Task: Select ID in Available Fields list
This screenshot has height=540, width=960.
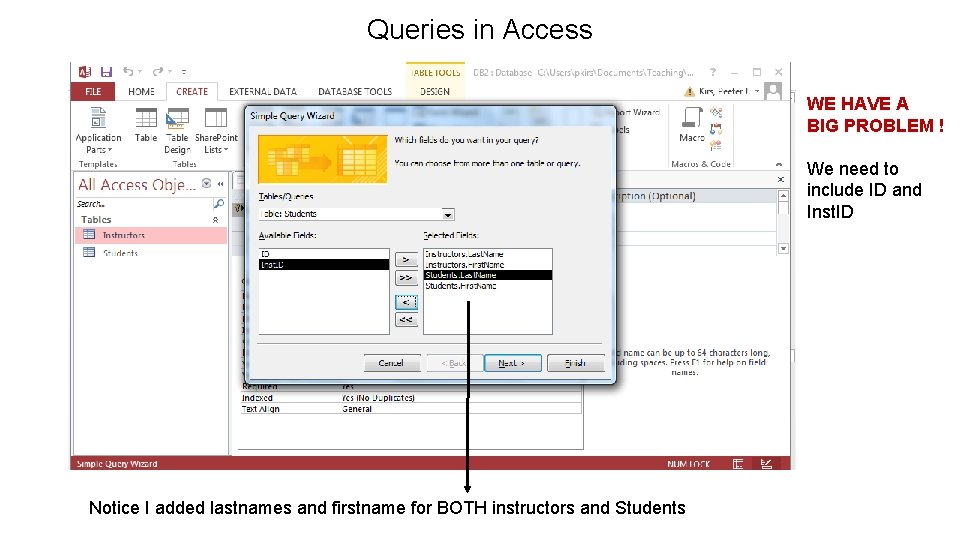Action: (324, 253)
